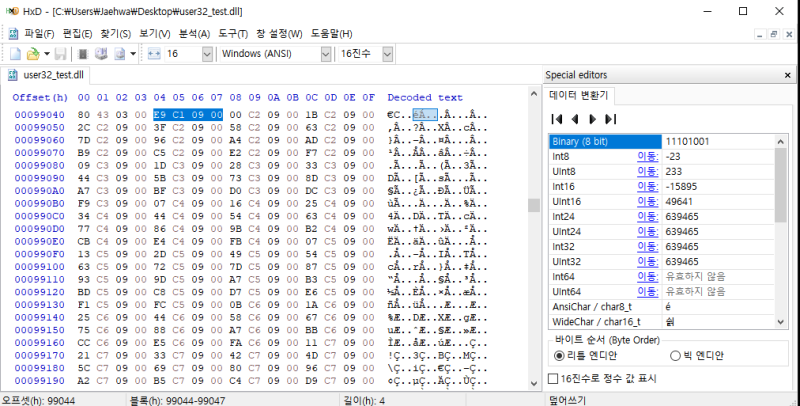Open the 도움말(H) menu

pyautogui.click(x=332, y=34)
